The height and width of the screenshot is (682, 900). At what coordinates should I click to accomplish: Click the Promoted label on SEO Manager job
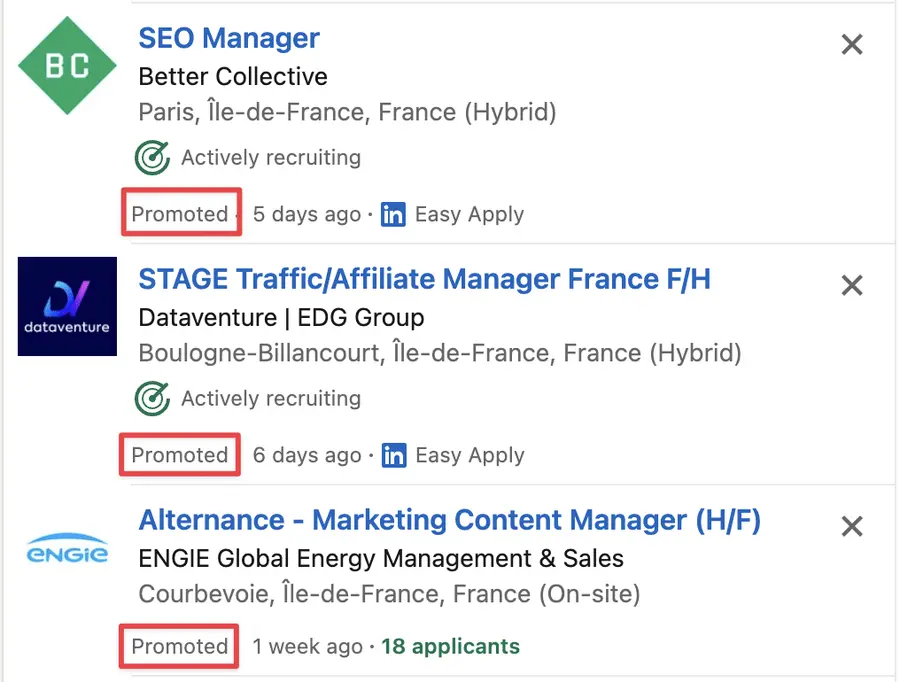point(180,214)
